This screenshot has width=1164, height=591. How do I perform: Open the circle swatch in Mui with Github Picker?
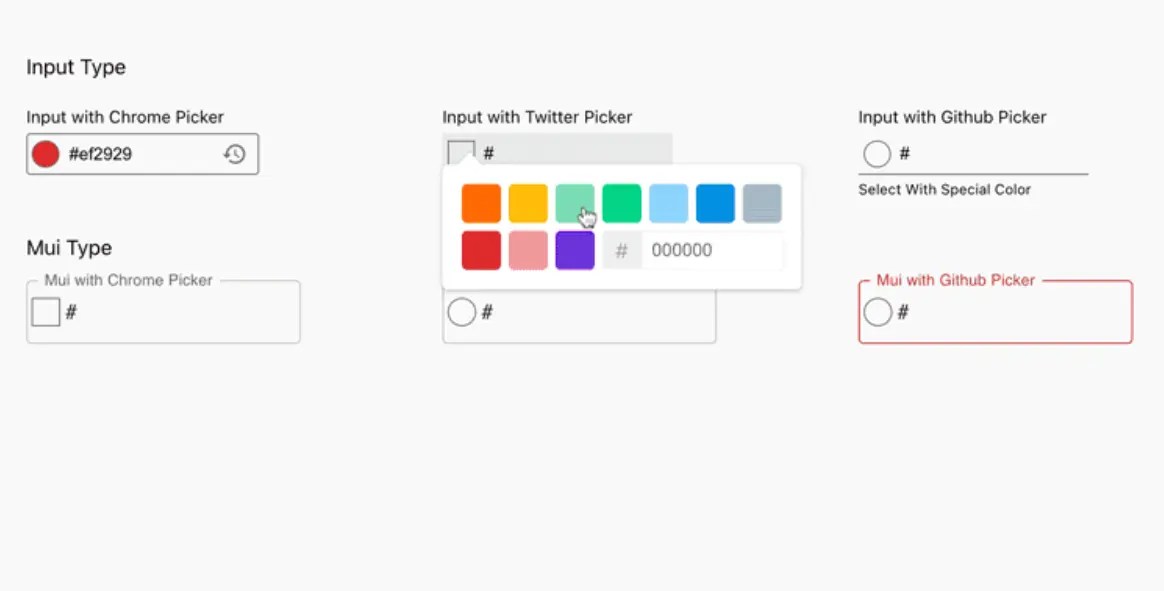(877, 311)
